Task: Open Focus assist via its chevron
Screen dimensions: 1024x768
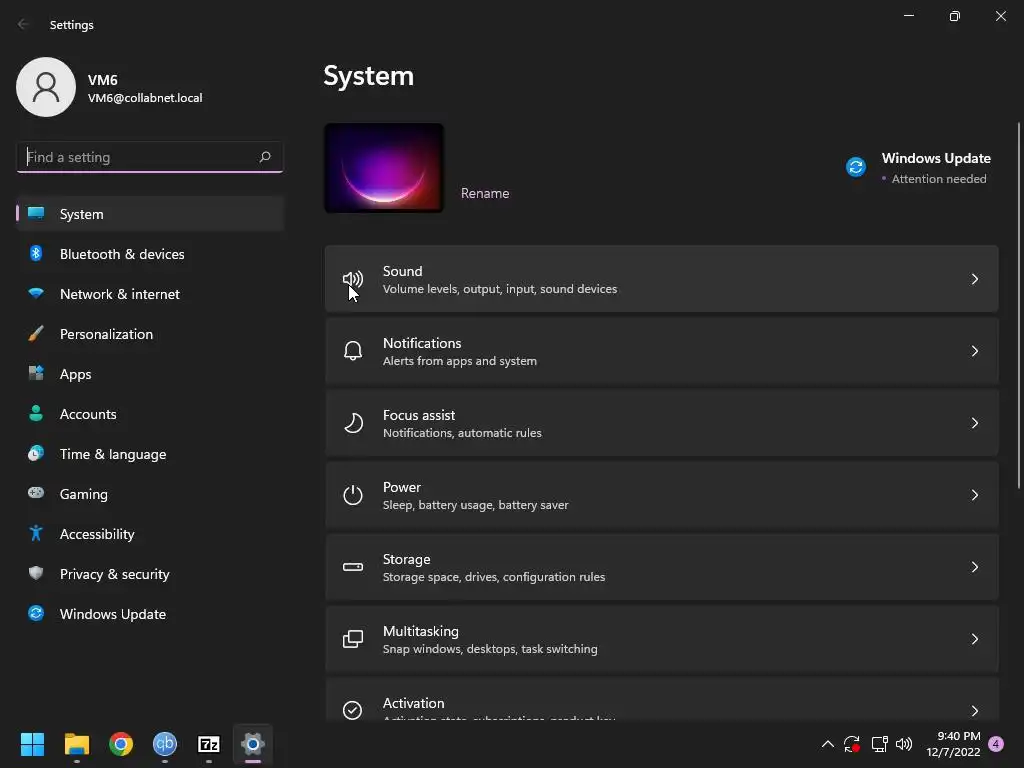Action: (974, 423)
